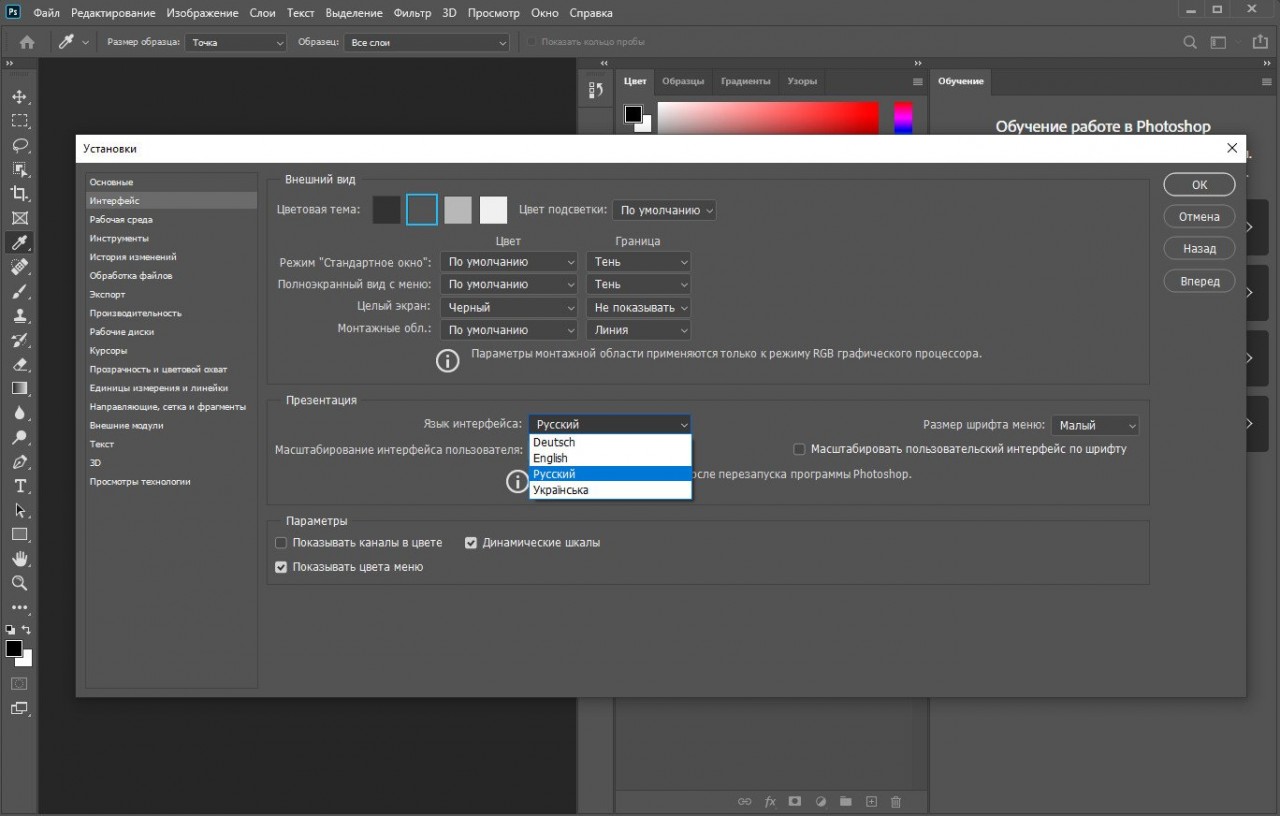The width and height of the screenshot is (1280, 816).
Task: Open the Размер шрифта меню dropdown
Action: pos(1094,425)
